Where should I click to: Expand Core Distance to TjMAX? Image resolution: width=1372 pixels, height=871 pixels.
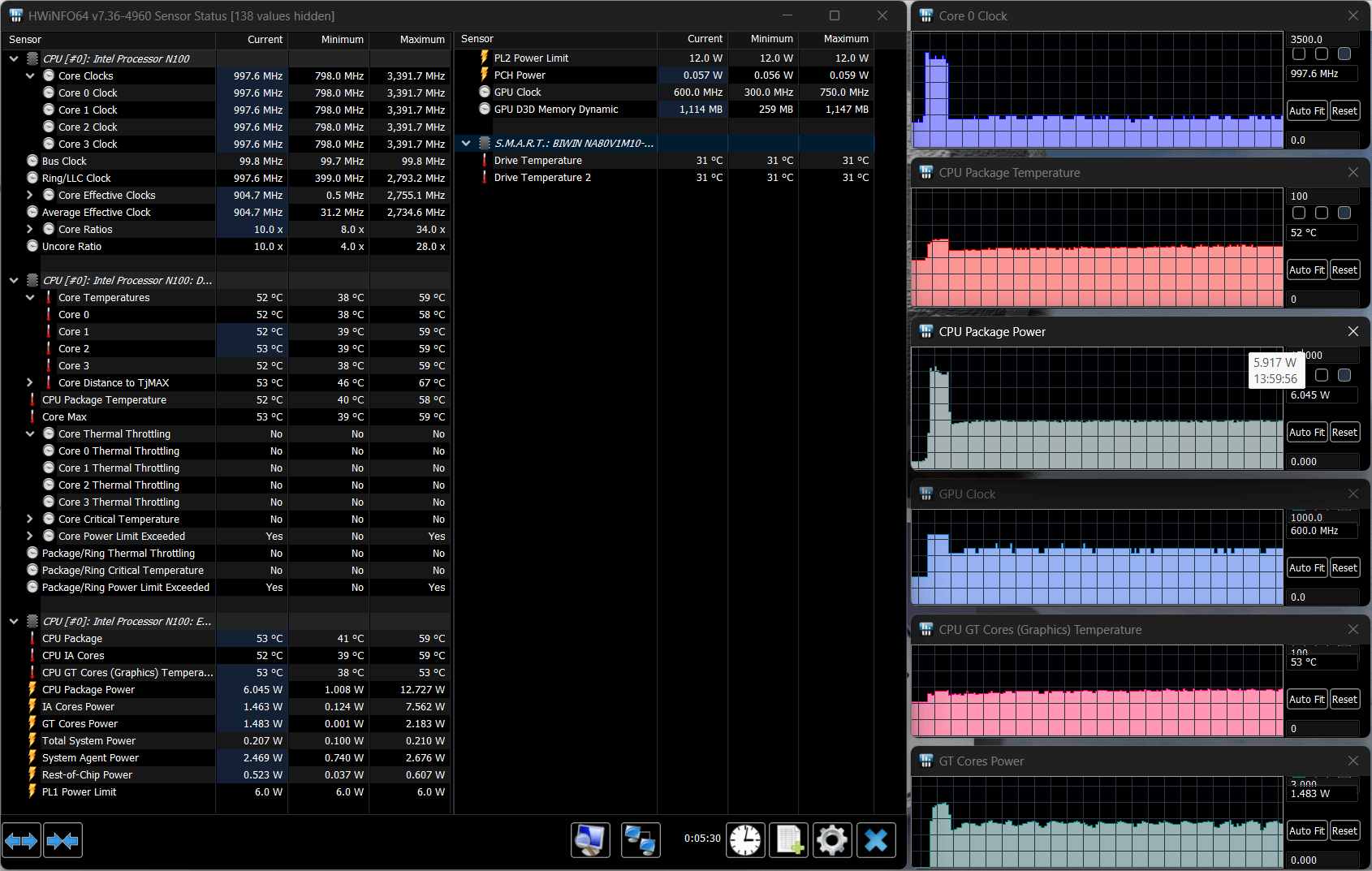point(30,382)
